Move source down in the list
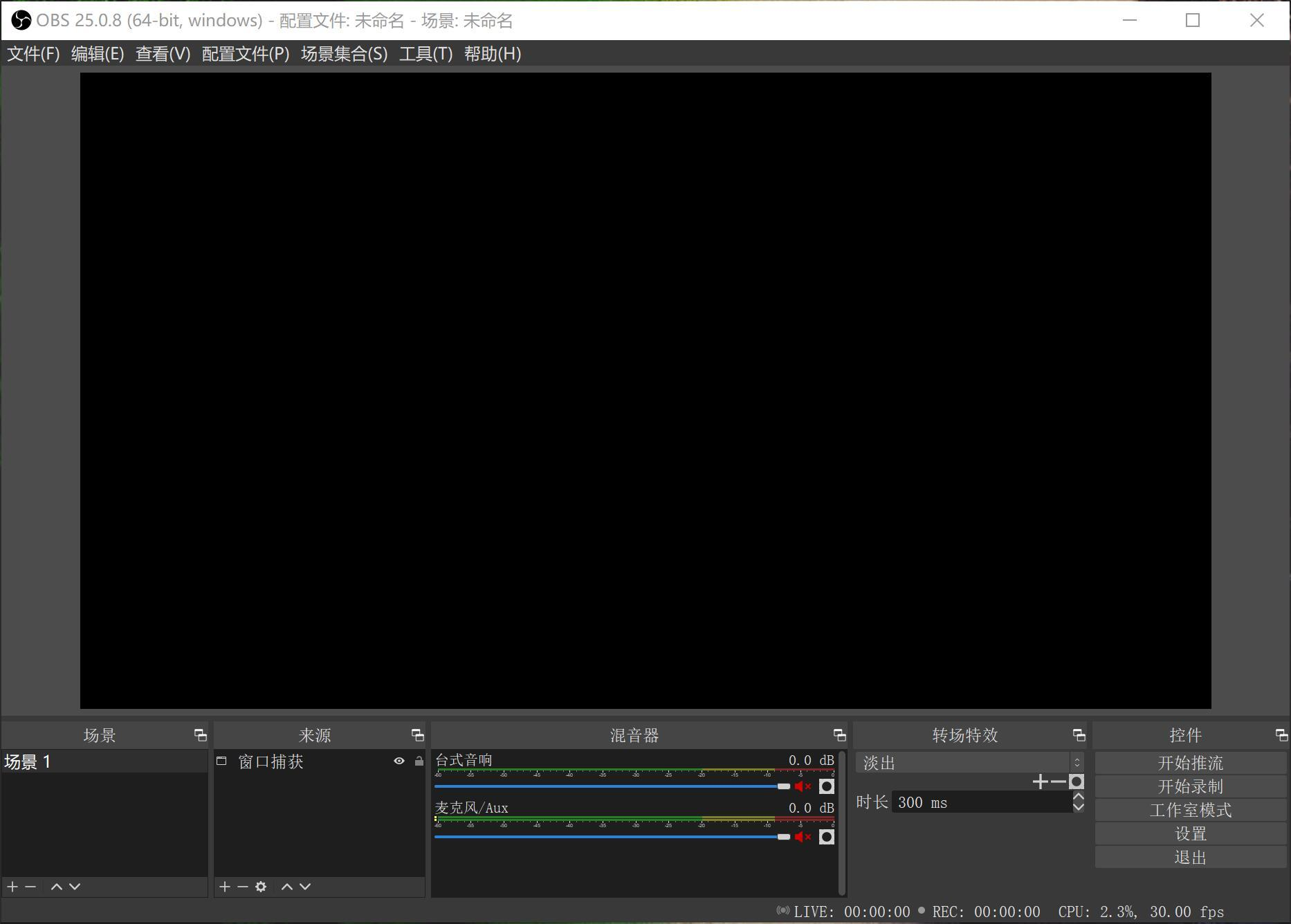The height and width of the screenshot is (924, 1291). tap(305, 887)
